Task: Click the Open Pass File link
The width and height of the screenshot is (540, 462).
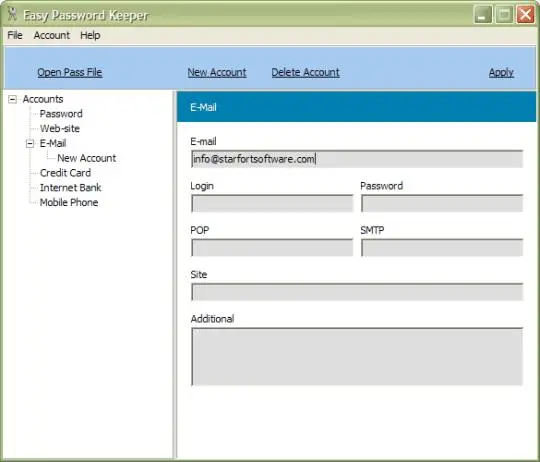Action: (x=70, y=72)
